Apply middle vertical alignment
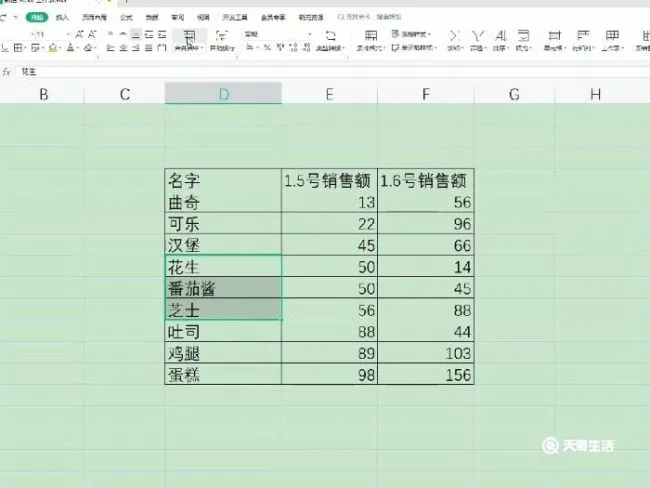This screenshot has height=488, width=650. (123, 34)
